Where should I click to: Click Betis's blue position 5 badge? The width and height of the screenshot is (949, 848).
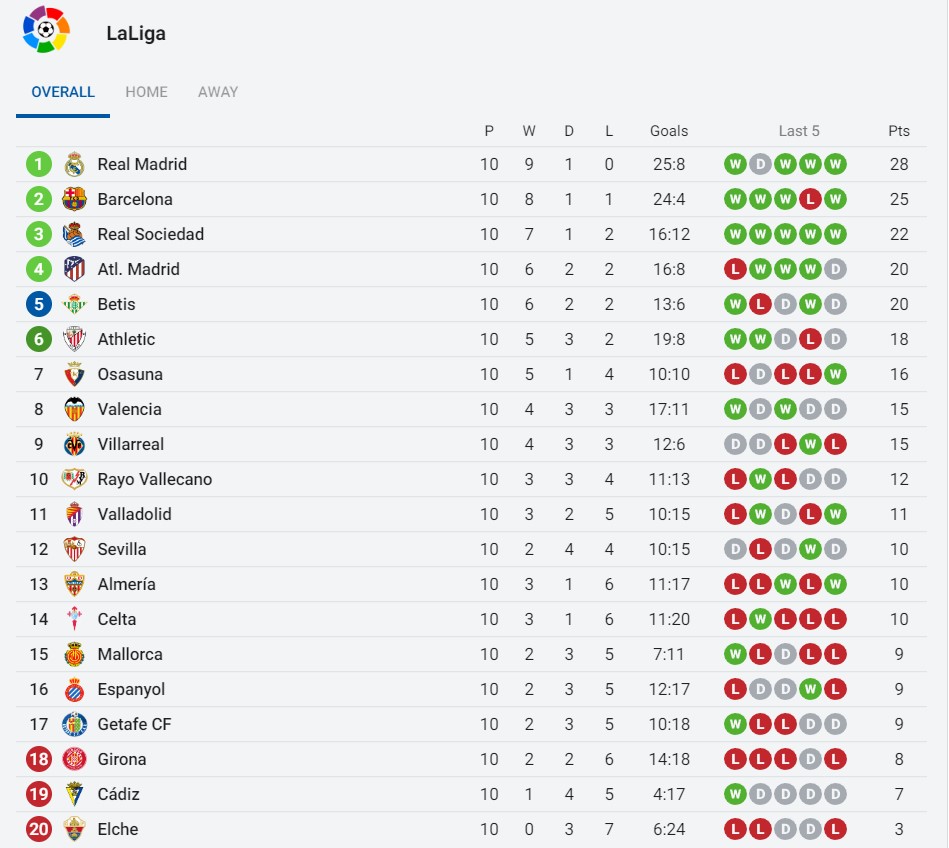click(x=39, y=304)
